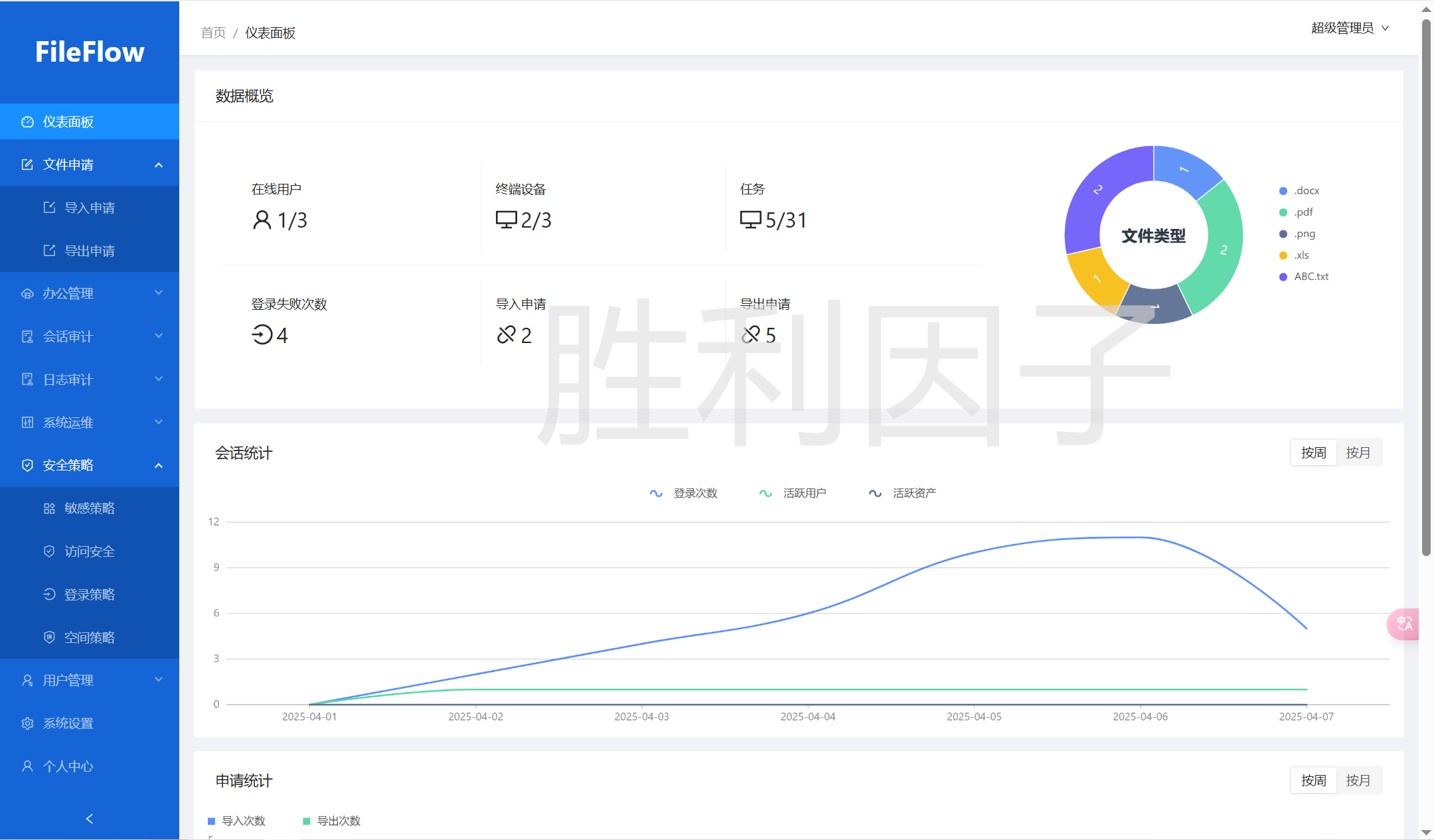Open 导入申请 submenu item
Screen dimensions: 1434x840
tap(90, 208)
